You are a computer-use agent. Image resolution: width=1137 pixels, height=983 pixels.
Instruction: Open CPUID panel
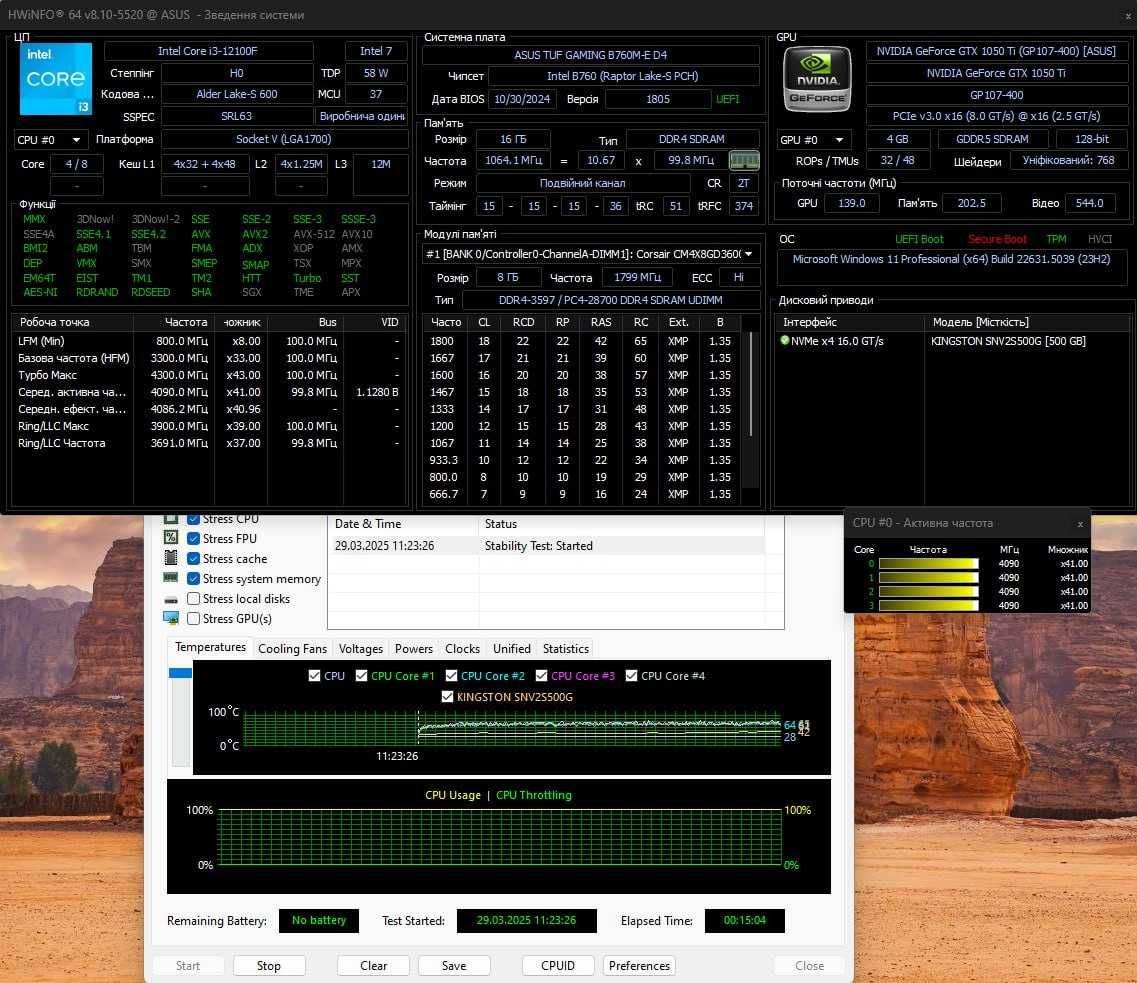pos(558,966)
